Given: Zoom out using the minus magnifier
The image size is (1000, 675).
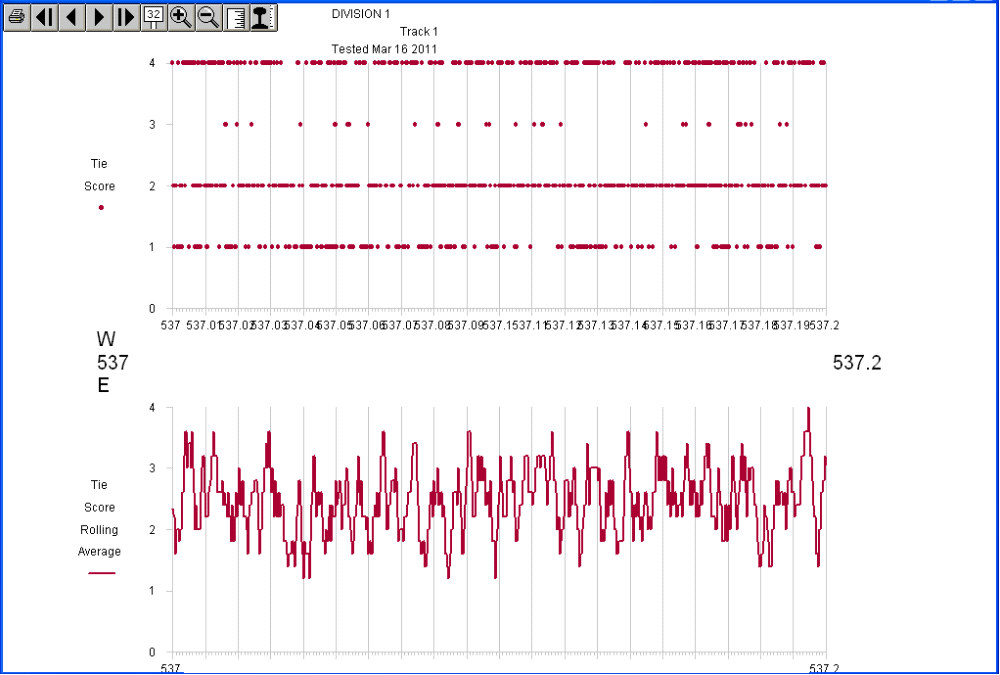Looking at the screenshot, I should tap(208, 17).
